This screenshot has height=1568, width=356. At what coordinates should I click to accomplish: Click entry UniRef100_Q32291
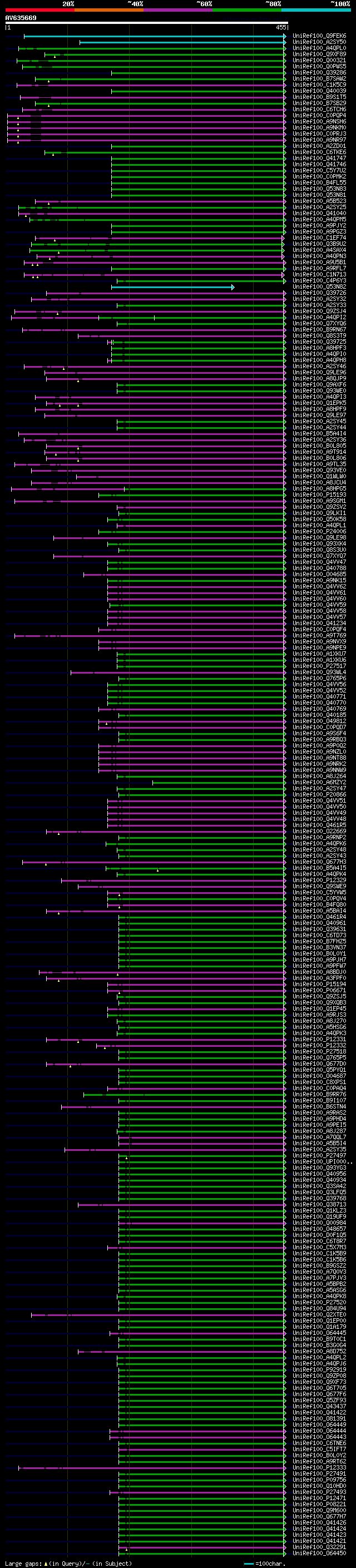(x=319, y=1547)
